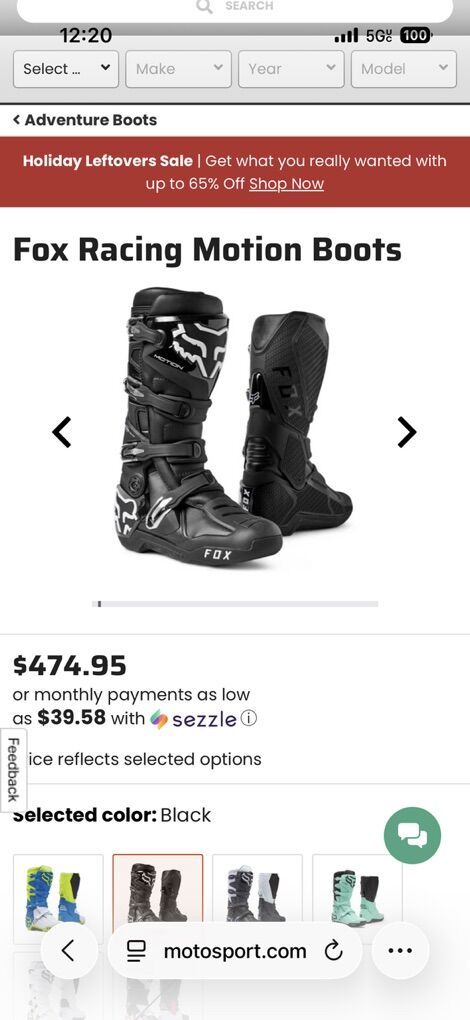
Task: Open the browser three-dots menu
Action: pyautogui.click(x=400, y=951)
